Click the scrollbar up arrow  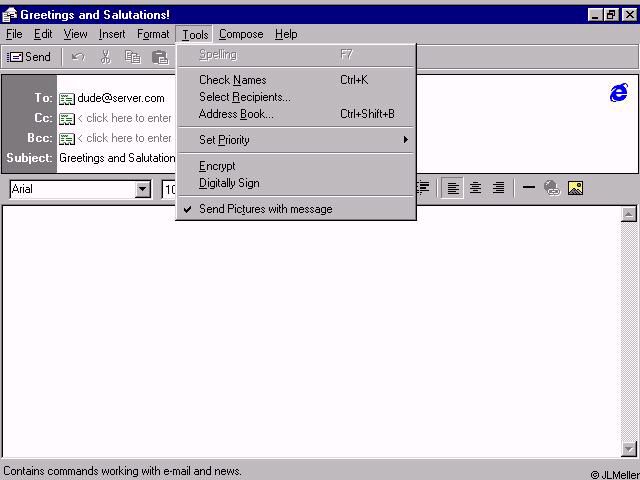click(x=629, y=214)
